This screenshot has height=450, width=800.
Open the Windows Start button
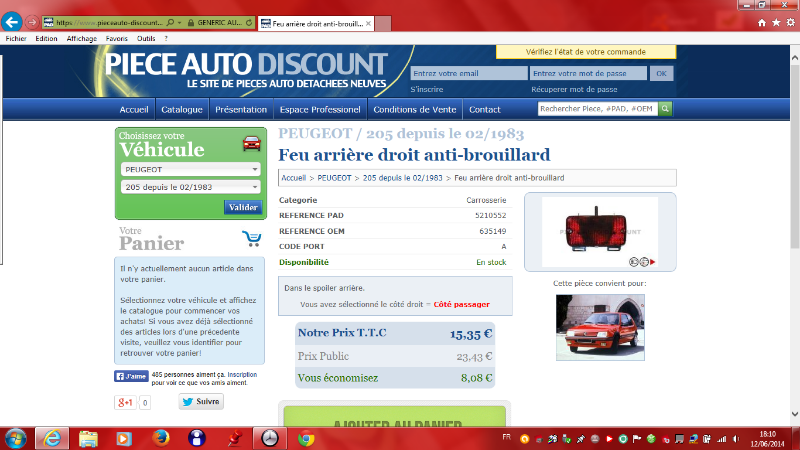(x=16, y=439)
